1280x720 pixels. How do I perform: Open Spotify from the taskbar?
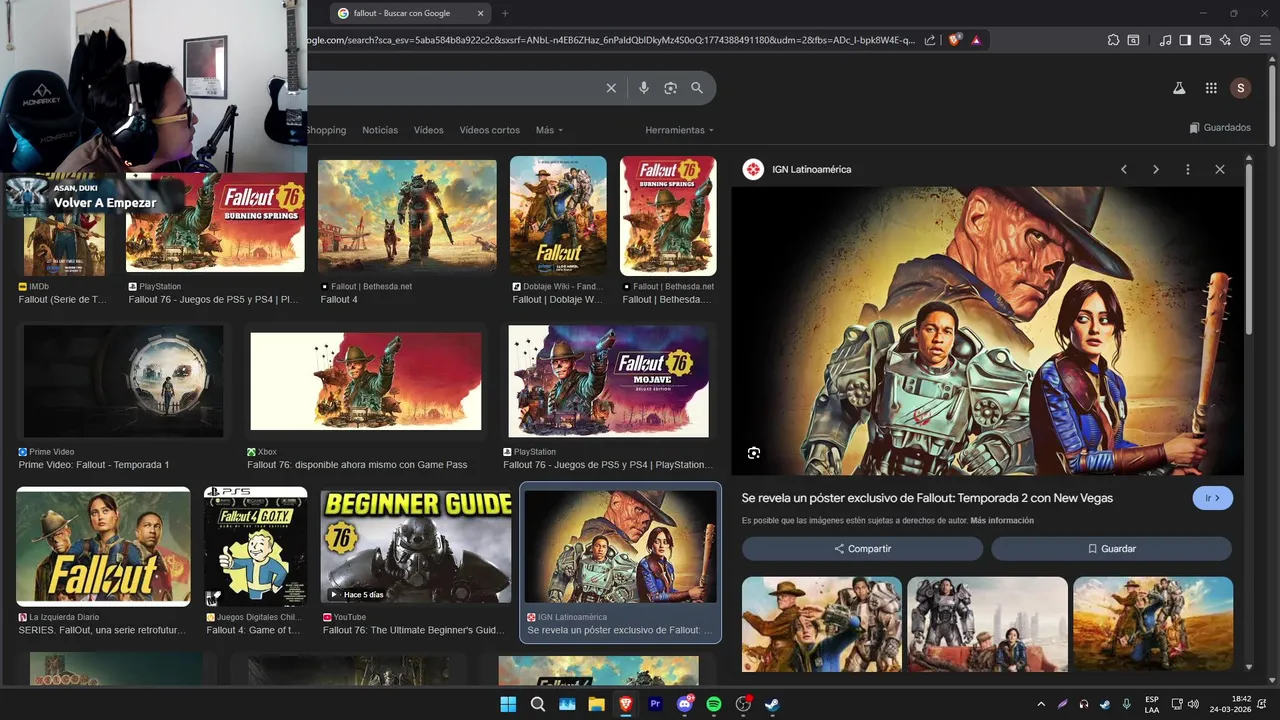pyautogui.click(x=714, y=704)
